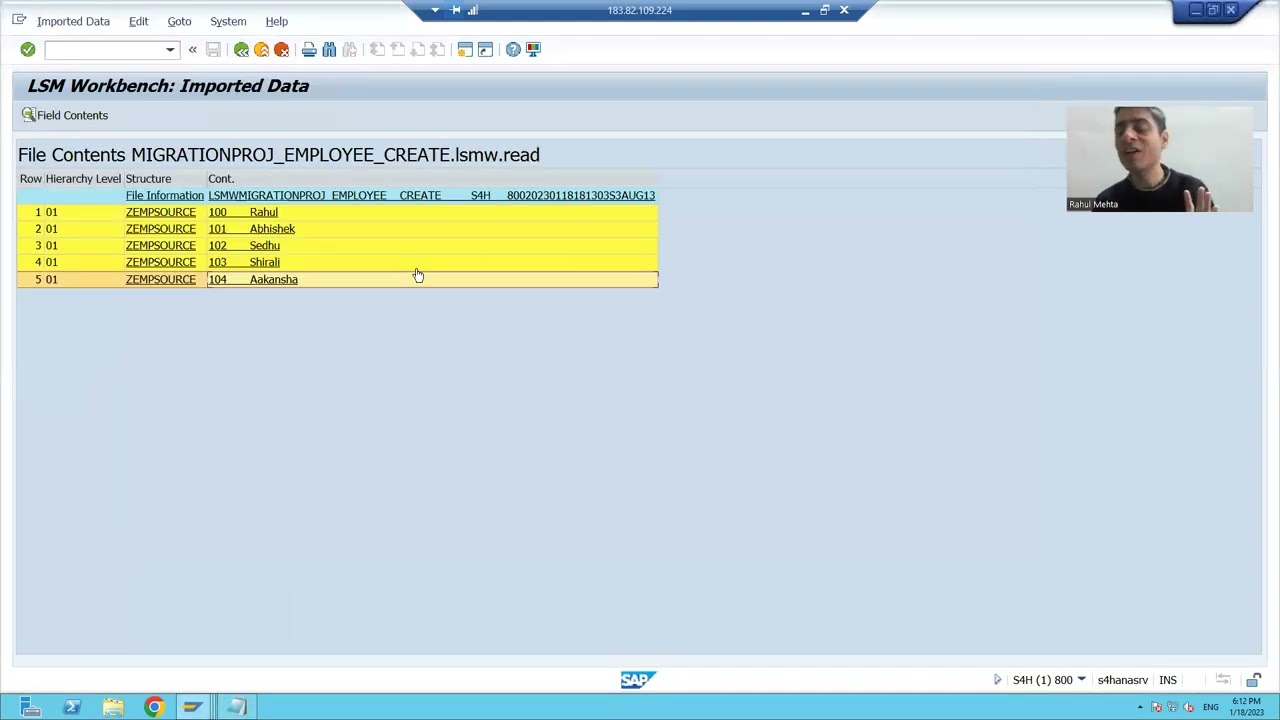Open the Imported Data menu
Viewport: 1280px width, 720px height.
click(73, 21)
